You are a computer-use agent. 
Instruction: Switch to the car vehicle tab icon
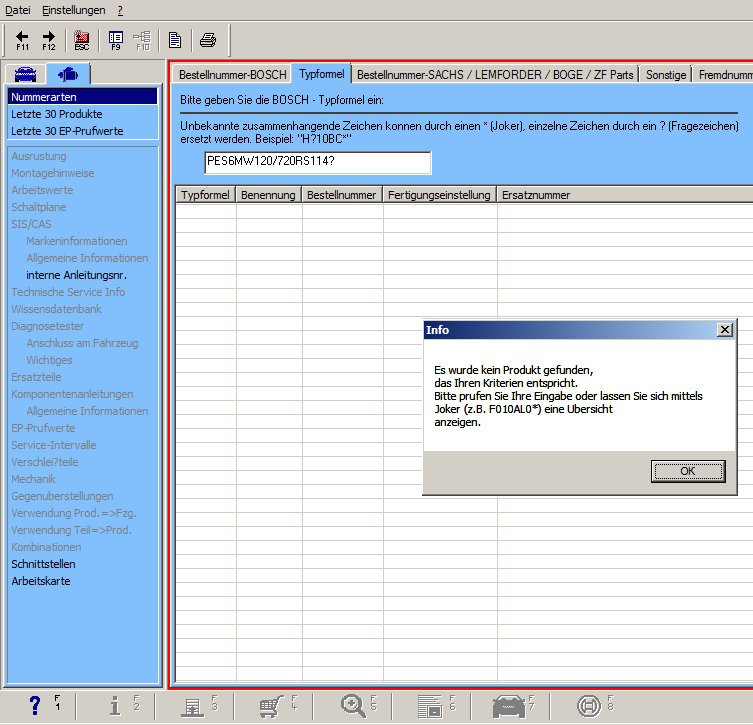coord(25,74)
